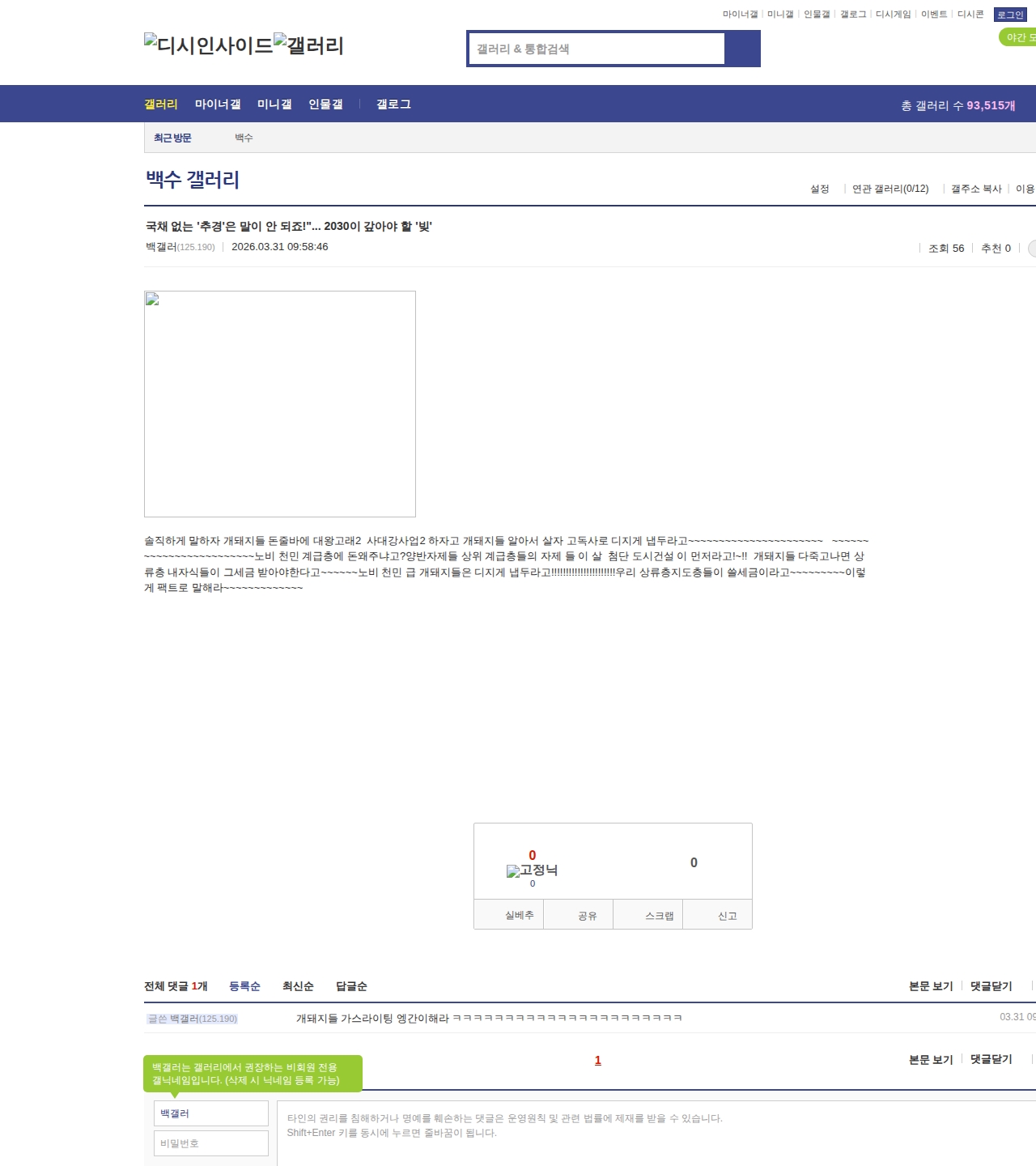Toggle the green 야간 모드 switch
This screenshot has height=1166, width=1036.
pyautogui.click(x=1018, y=37)
